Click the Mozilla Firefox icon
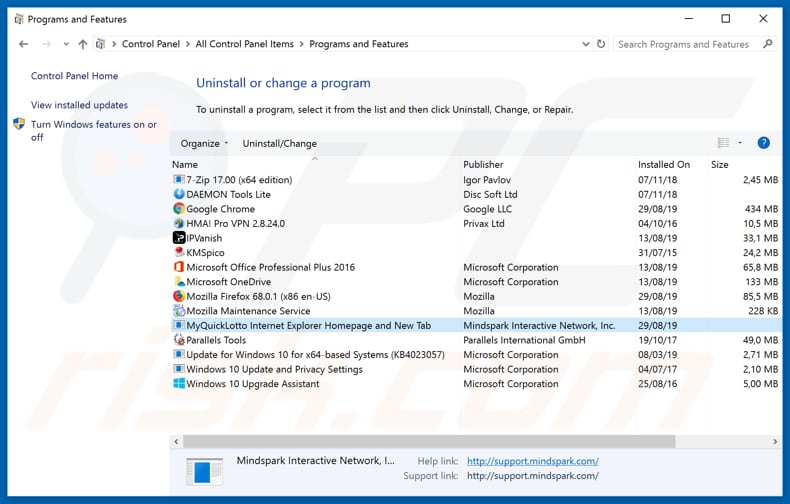The height and width of the screenshot is (504, 790). (x=178, y=296)
